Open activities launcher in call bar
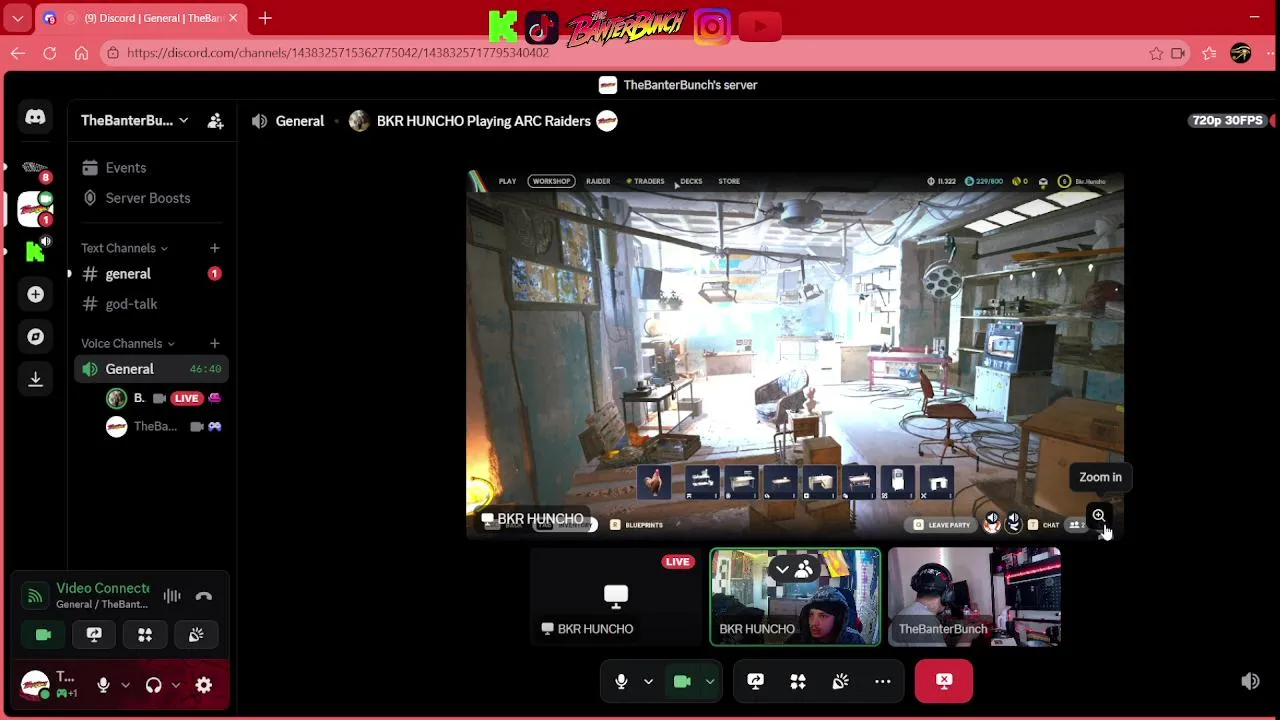The height and width of the screenshot is (720, 1280). [x=798, y=681]
